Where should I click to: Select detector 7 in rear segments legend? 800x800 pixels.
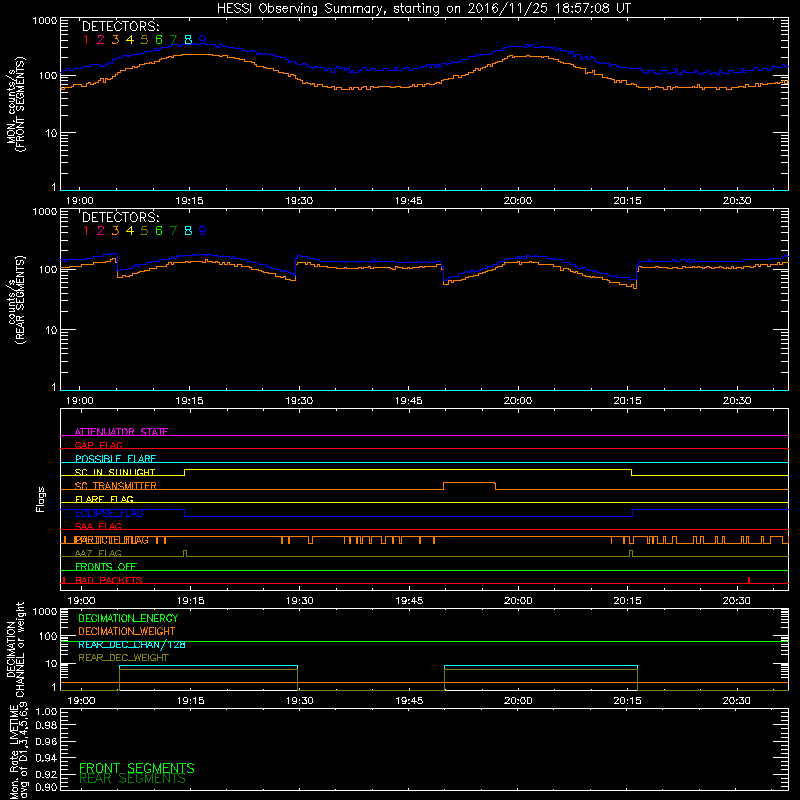(x=173, y=231)
